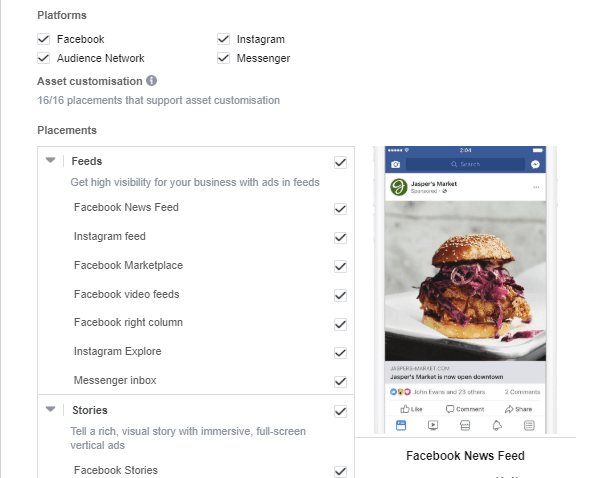This screenshot has height=478, width=591.
Task: Open the three-dot menu on the preview post
Action: (536, 187)
